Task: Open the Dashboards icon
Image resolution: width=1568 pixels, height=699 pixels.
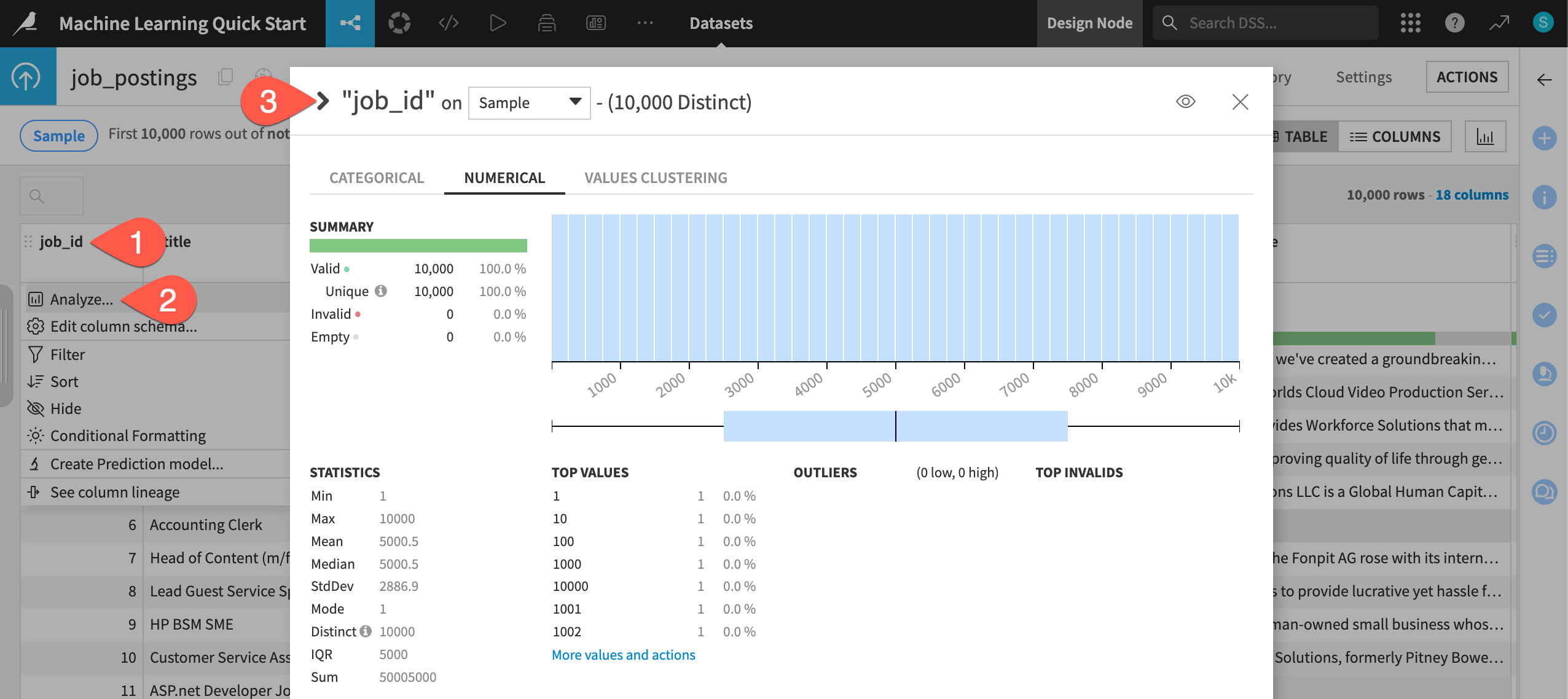Action: click(596, 23)
